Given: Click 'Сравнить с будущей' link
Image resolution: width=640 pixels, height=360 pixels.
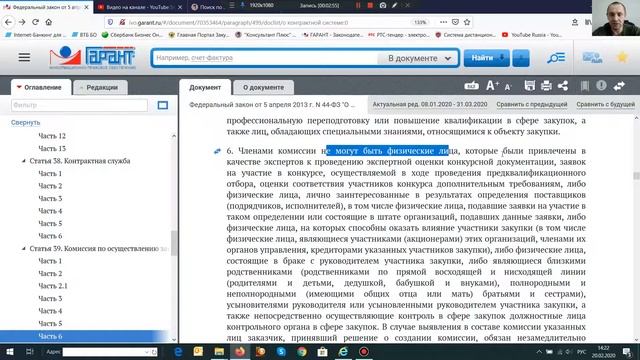Looking at the screenshot, I should click(605, 104).
